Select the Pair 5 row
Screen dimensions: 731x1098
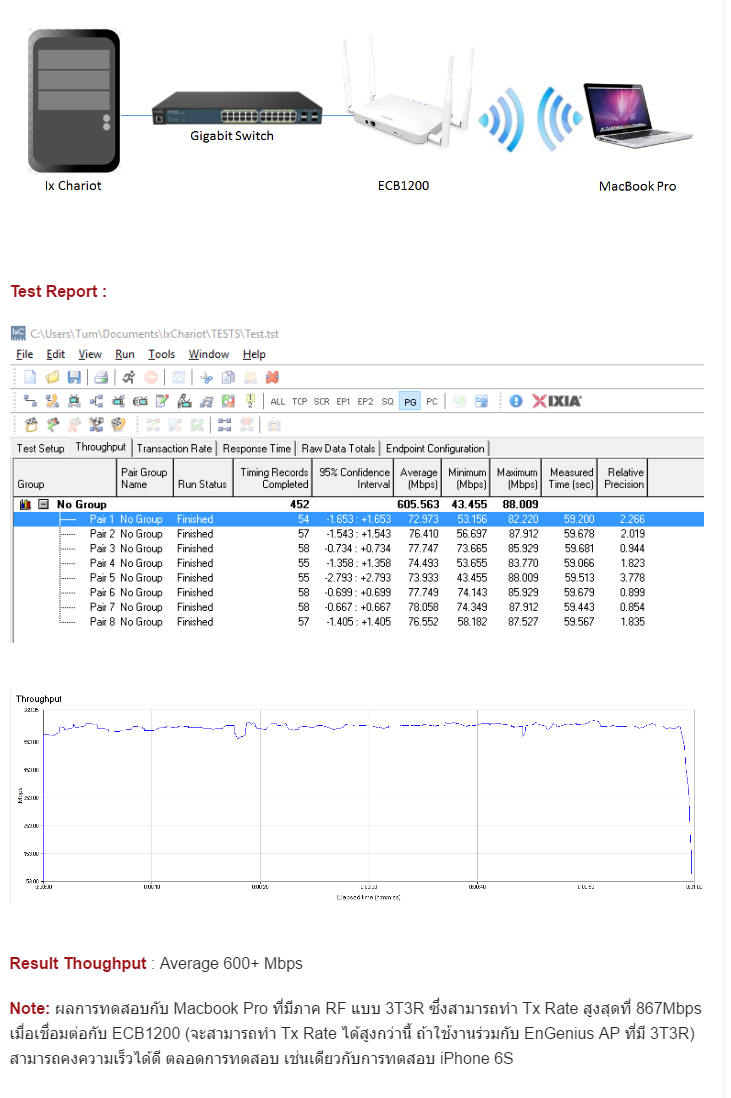[358, 578]
